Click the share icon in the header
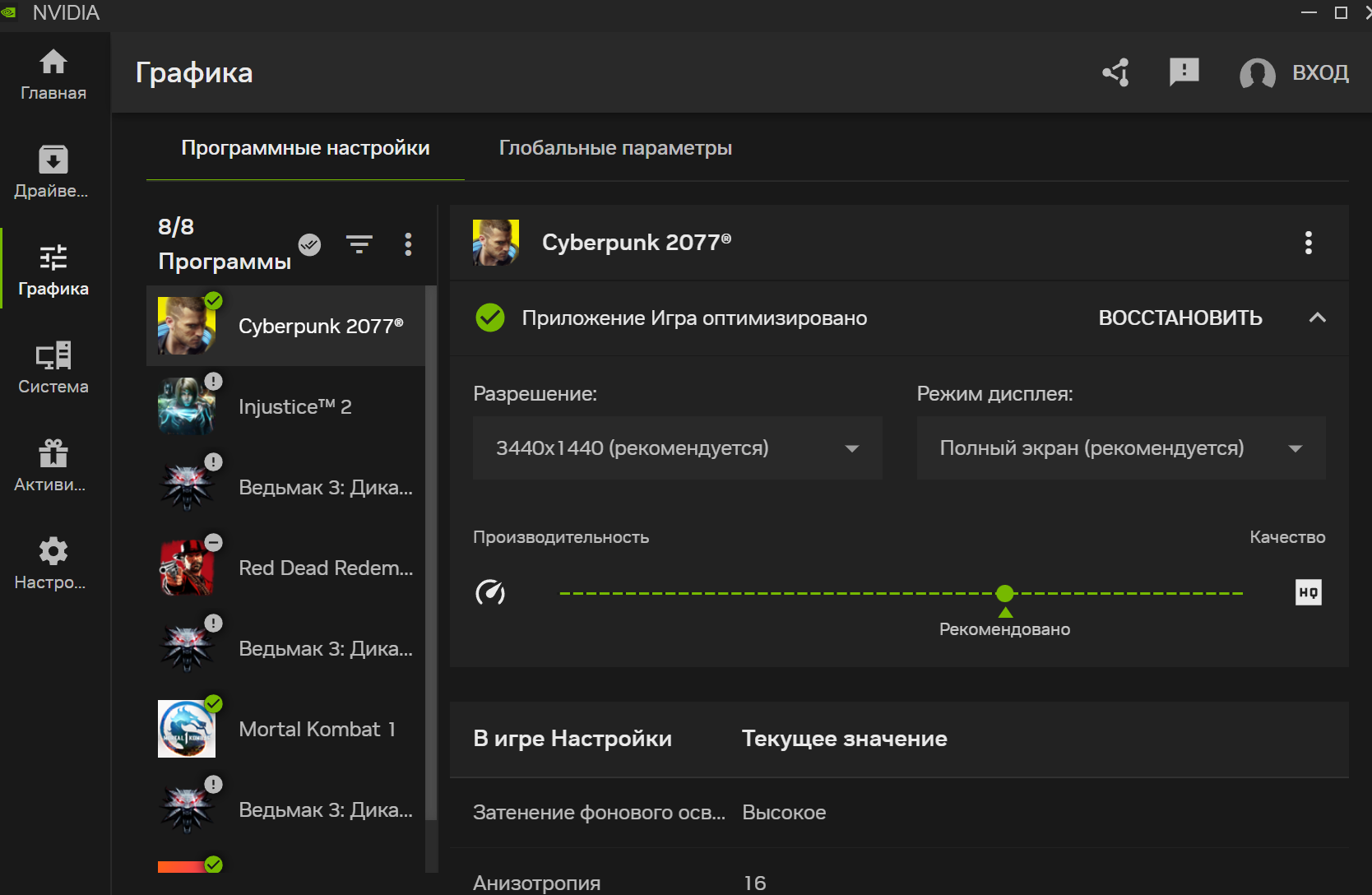This screenshot has width=1372, height=895. pyautogui.click(x=1116, y=72)
